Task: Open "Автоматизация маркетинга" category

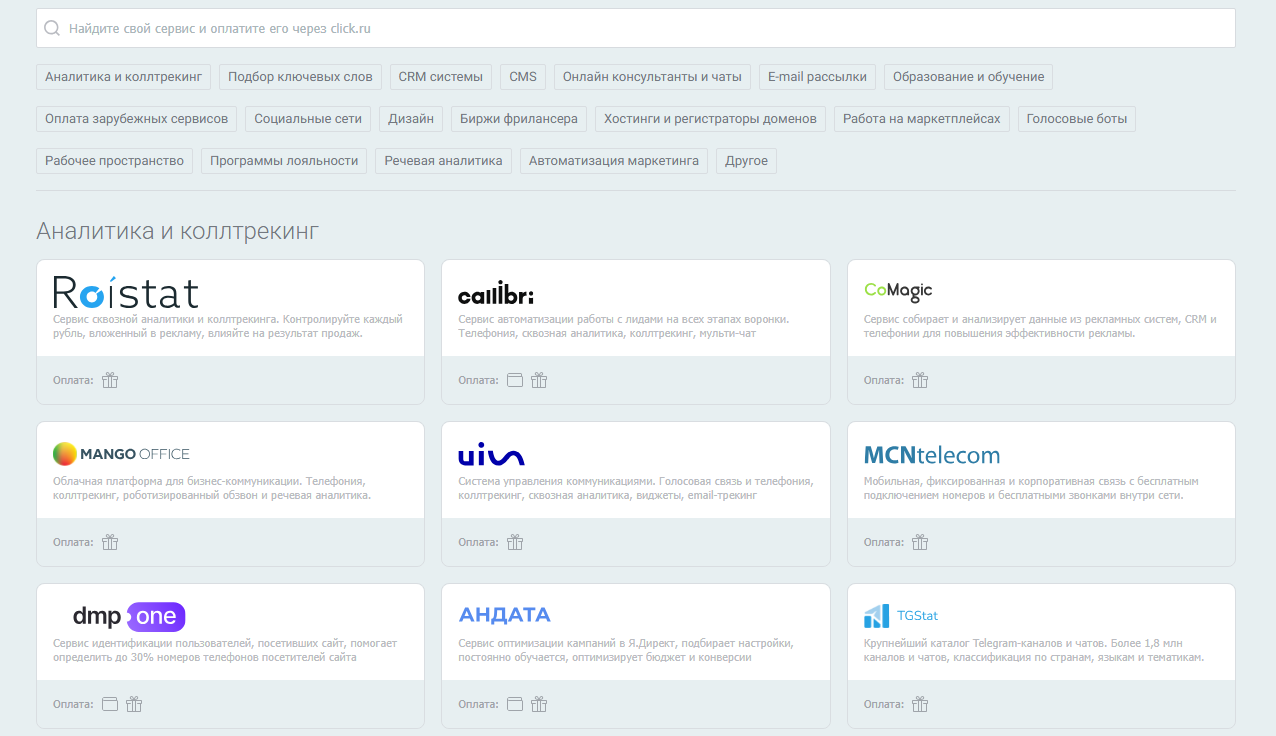Action: (614, 161)
